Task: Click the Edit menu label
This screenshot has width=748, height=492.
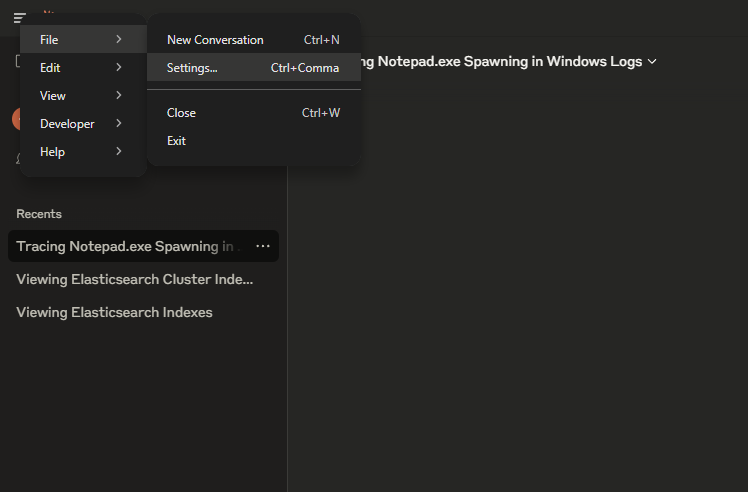Action: tap(50, 68)
